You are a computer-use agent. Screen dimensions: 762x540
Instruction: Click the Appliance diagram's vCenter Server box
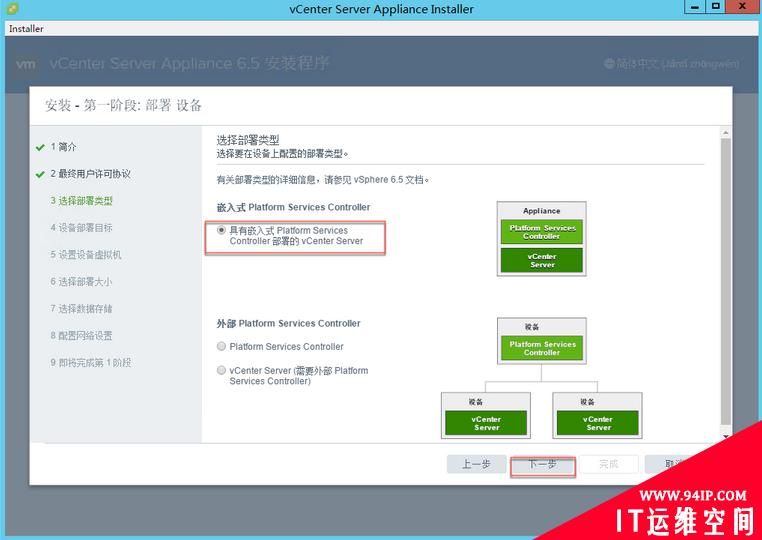pyautogui.click(x=542, y=261)
